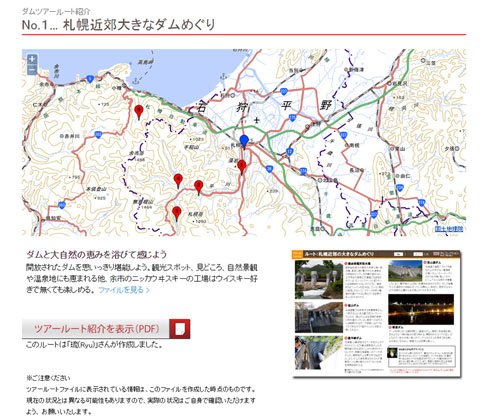The height and width of the screenshot is (420, 490).
Task: Open ツアールート紹介を表示(PDF) button
Action: point(106,329)
